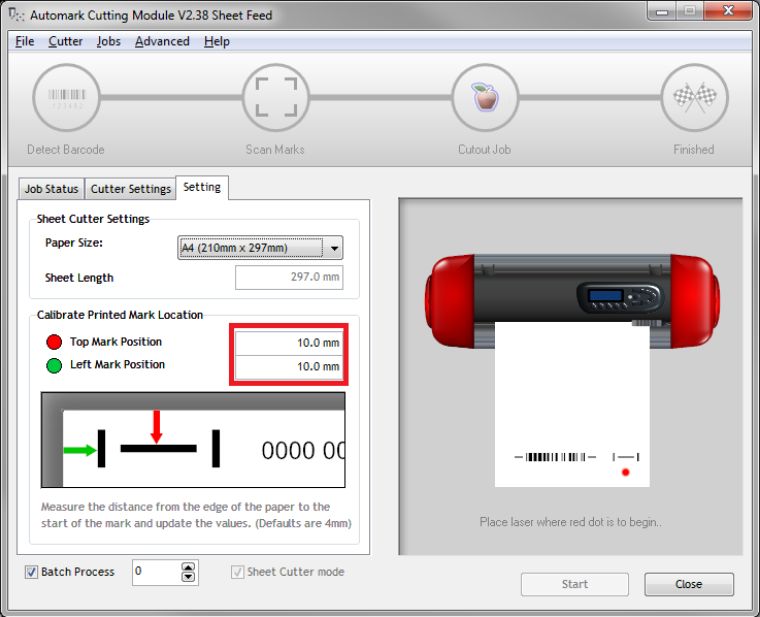The height and width of the screenshot is (617, 760).
Task: Click the Finished checkered flags icon
Action: point(693,98)
